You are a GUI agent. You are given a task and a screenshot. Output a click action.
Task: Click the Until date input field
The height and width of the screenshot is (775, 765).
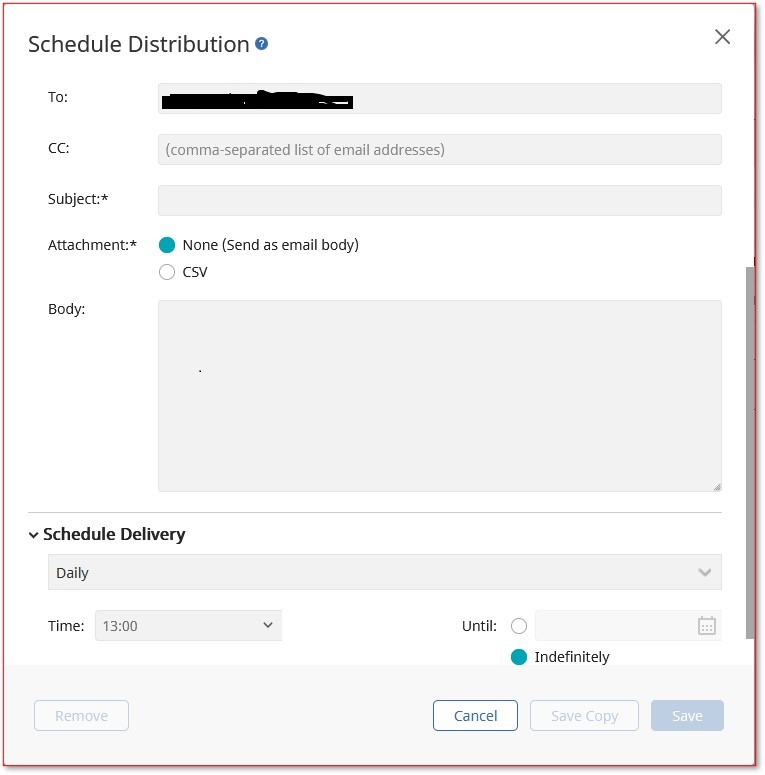pyautogui.click(x=613, y=626)
